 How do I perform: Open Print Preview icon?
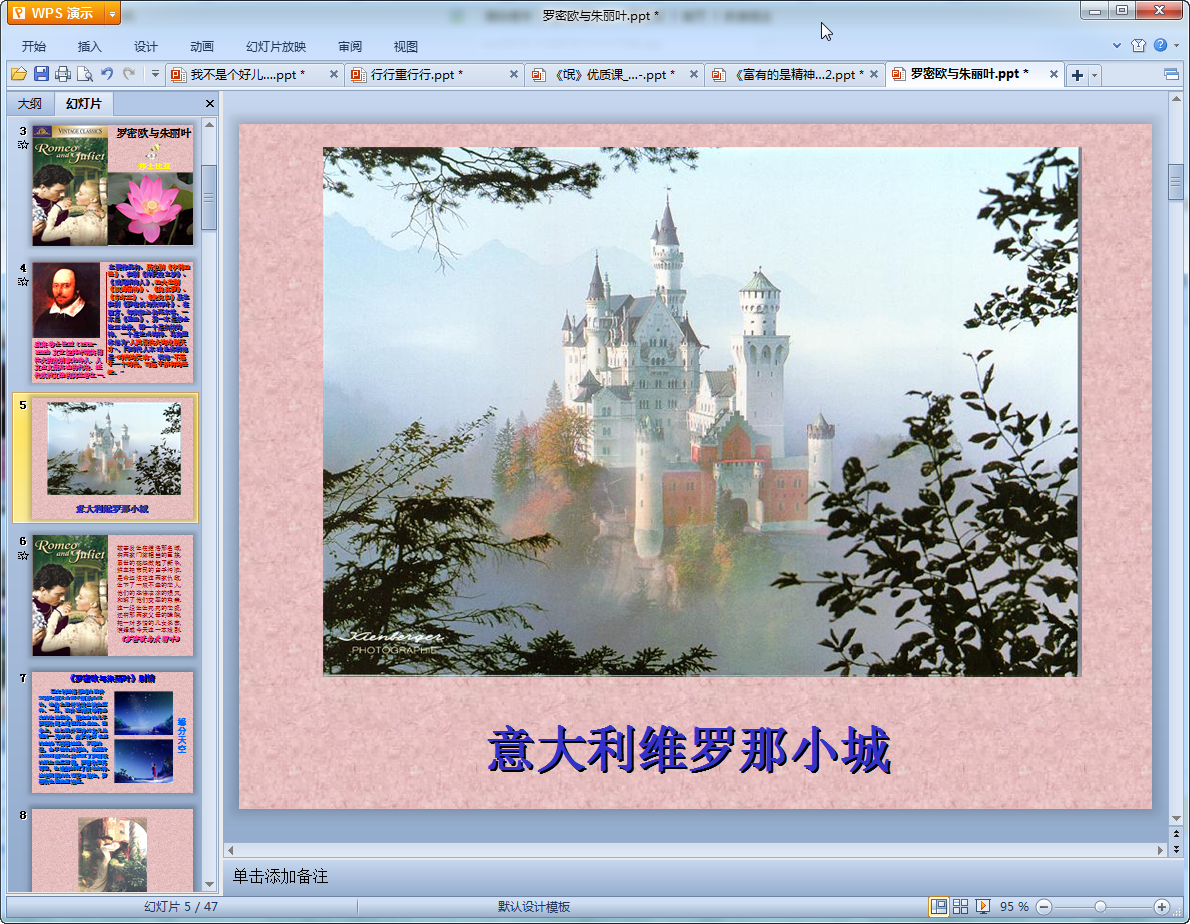85,74
